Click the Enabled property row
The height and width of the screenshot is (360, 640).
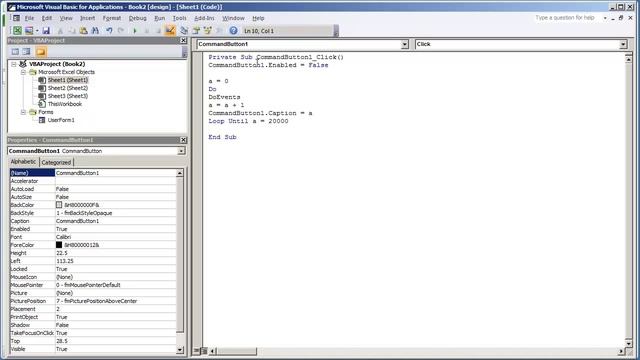(x=93, y=229)
